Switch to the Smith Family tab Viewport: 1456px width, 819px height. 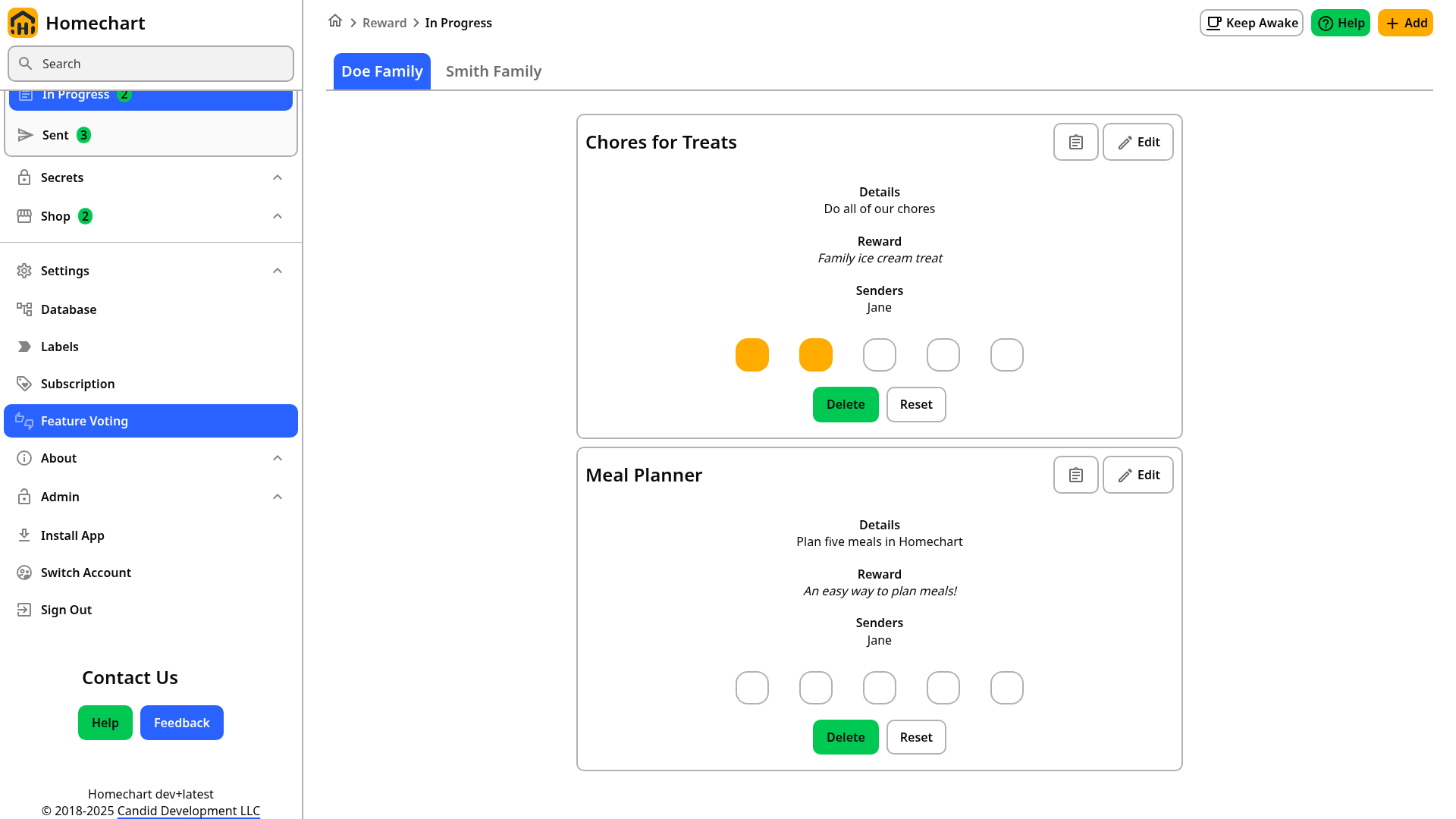[494, 71]
